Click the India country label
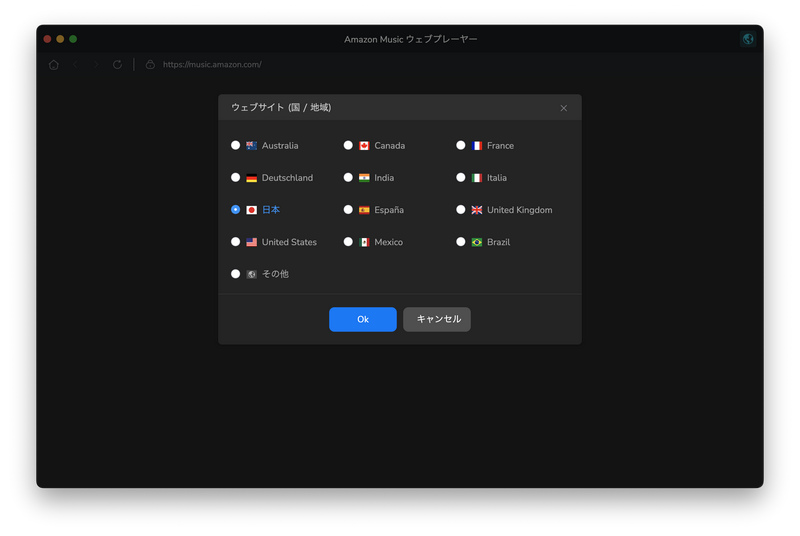 [x=384, y=178]
